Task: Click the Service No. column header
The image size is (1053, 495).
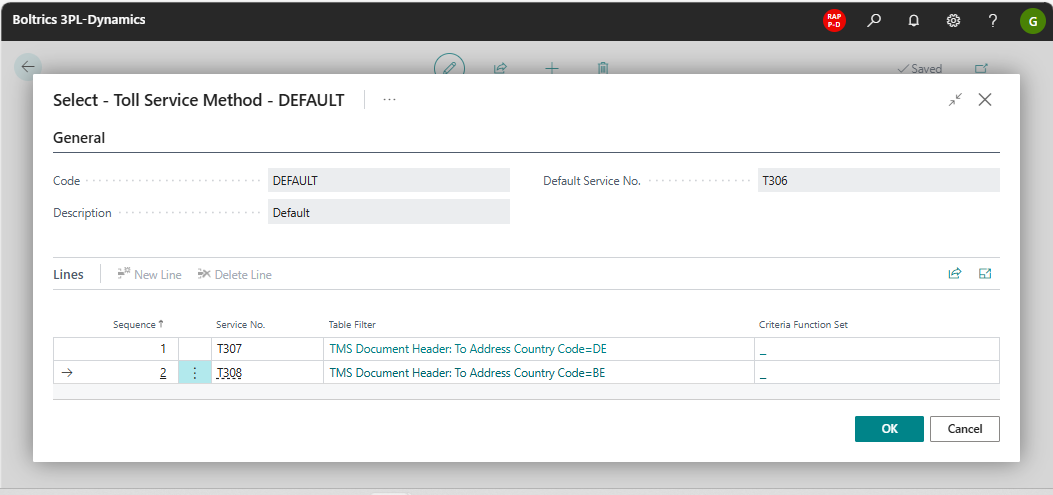Action: tap(240, 324)
